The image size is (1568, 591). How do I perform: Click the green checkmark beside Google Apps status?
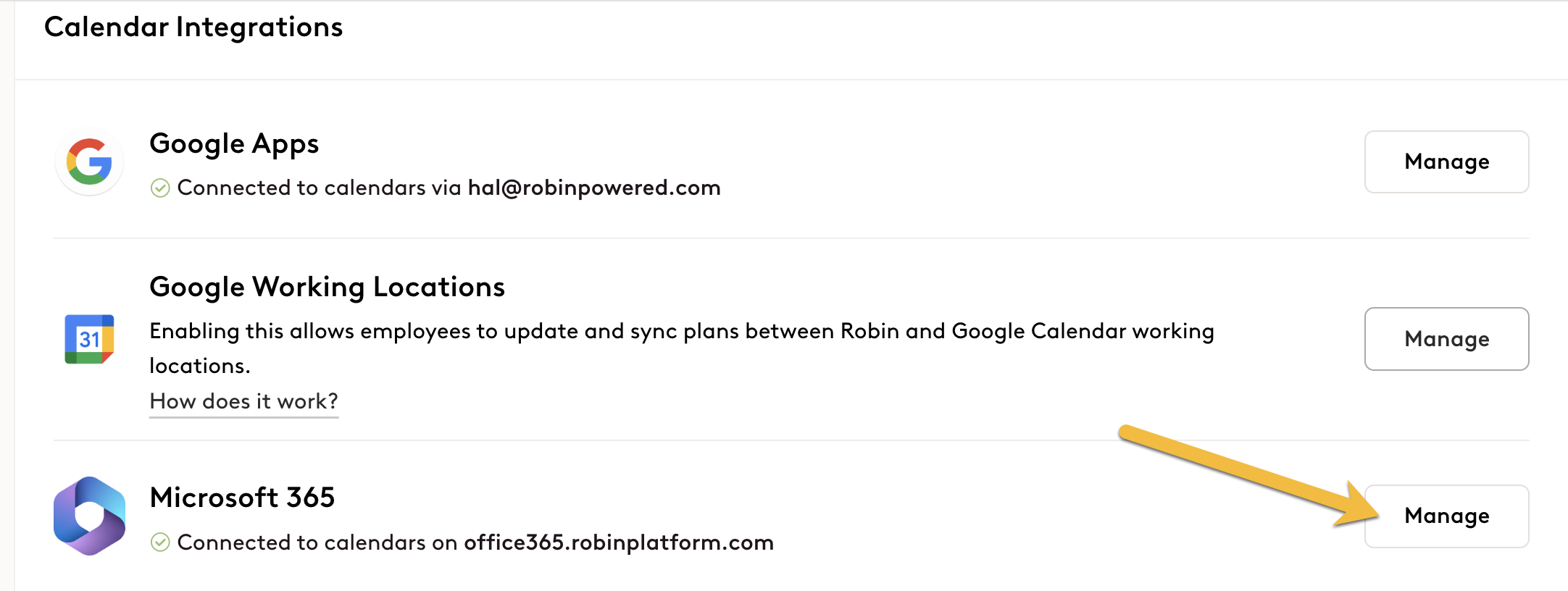tap(160, 188)
